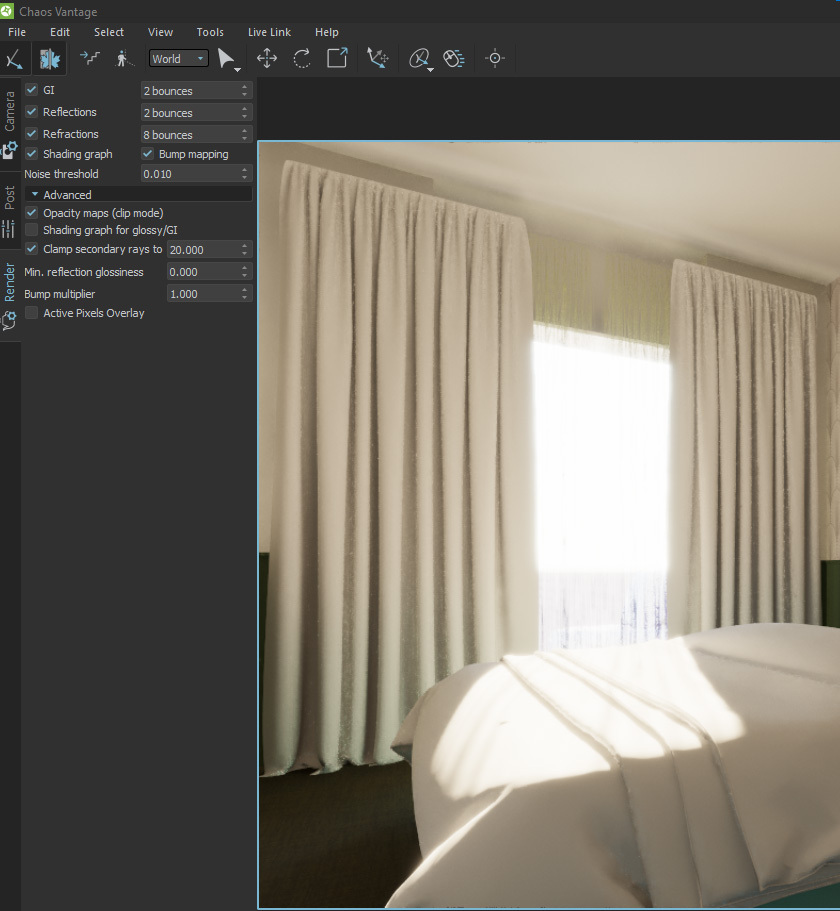
Task: Enable the Active Pixels Overlay checkbox
Action: pyautogui.click(x=32, y=313)
